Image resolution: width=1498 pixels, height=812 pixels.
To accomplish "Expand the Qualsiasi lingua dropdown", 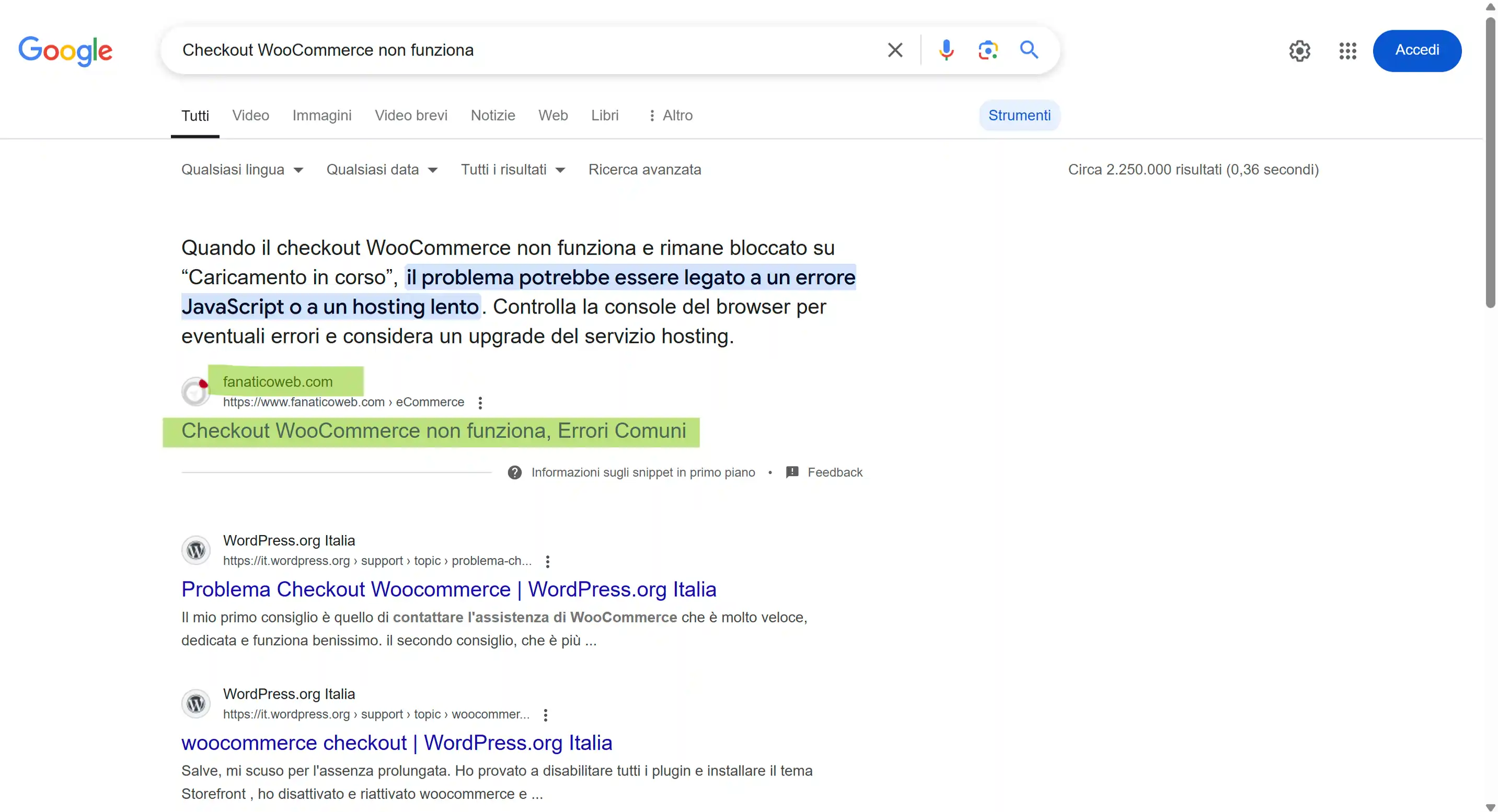I will (242, 170).
